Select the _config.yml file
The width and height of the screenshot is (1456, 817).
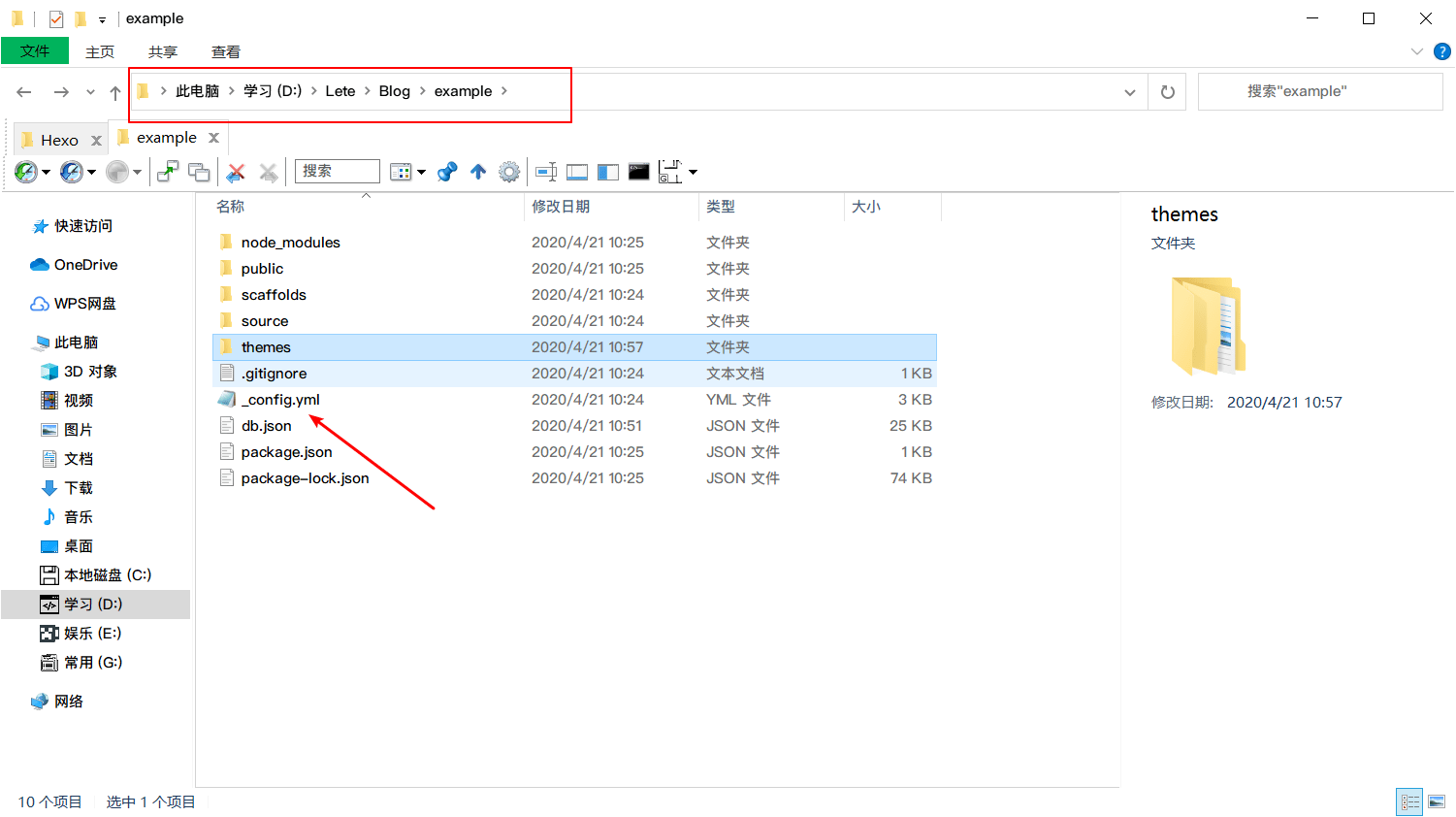[x=280, y=400]
